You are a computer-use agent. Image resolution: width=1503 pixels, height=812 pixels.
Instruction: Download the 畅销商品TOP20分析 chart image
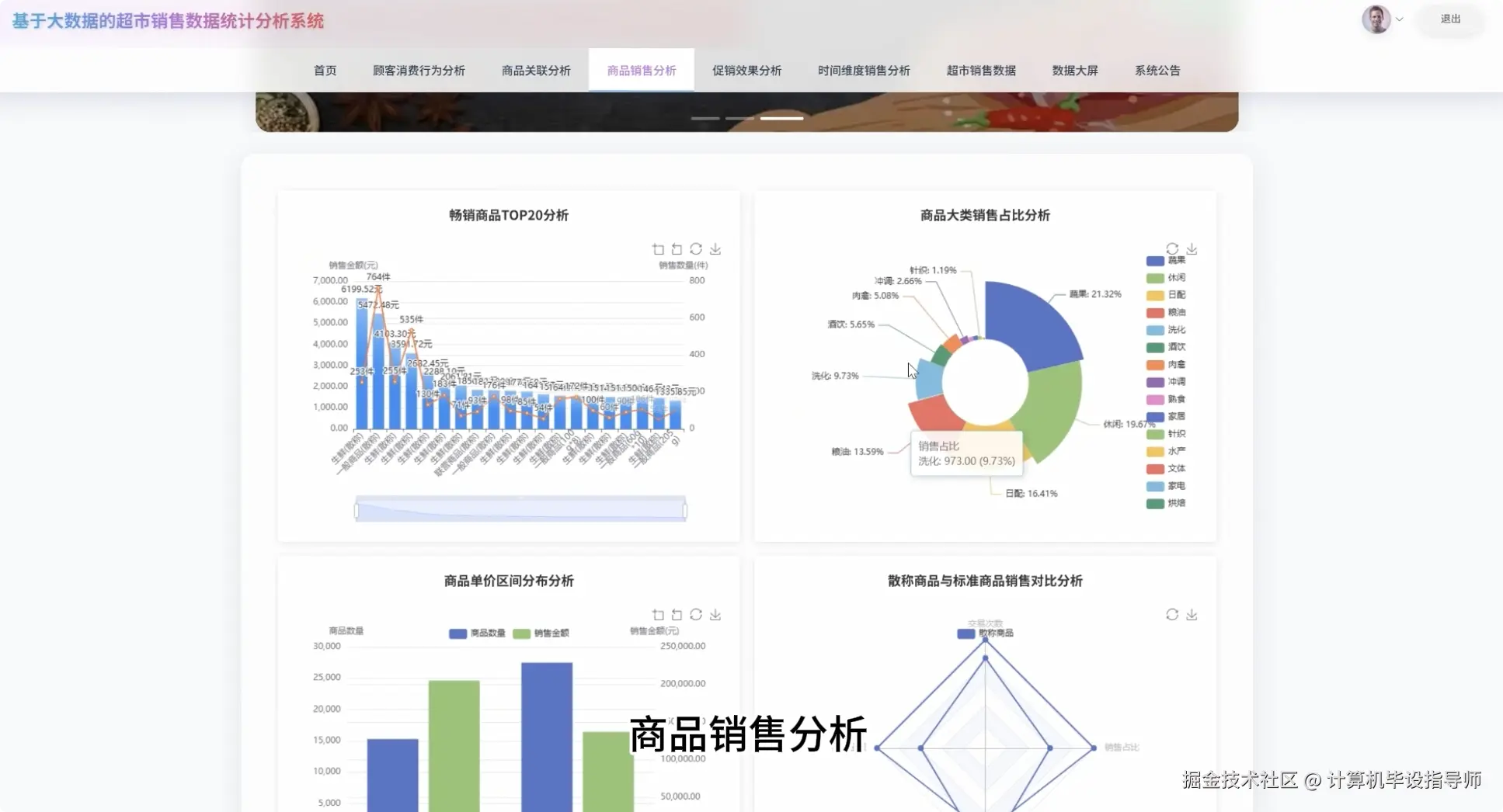(715, 249)
